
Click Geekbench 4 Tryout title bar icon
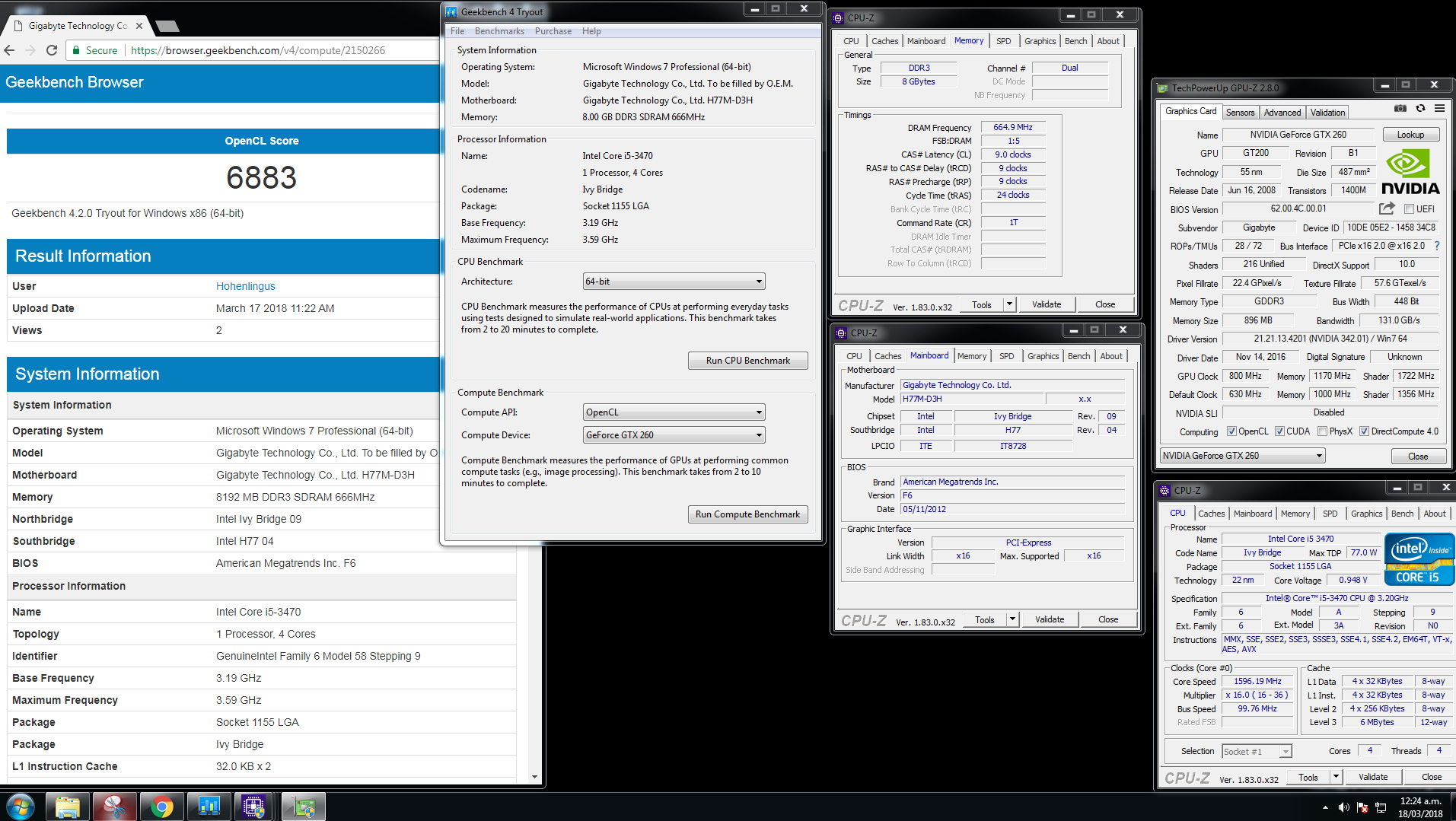(x=451, y=11)
